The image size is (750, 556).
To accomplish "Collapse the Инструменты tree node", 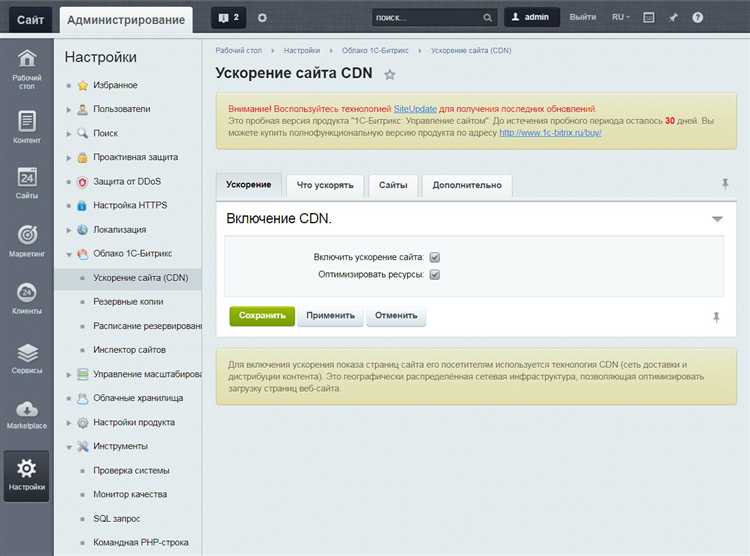I will coord(68,447).
